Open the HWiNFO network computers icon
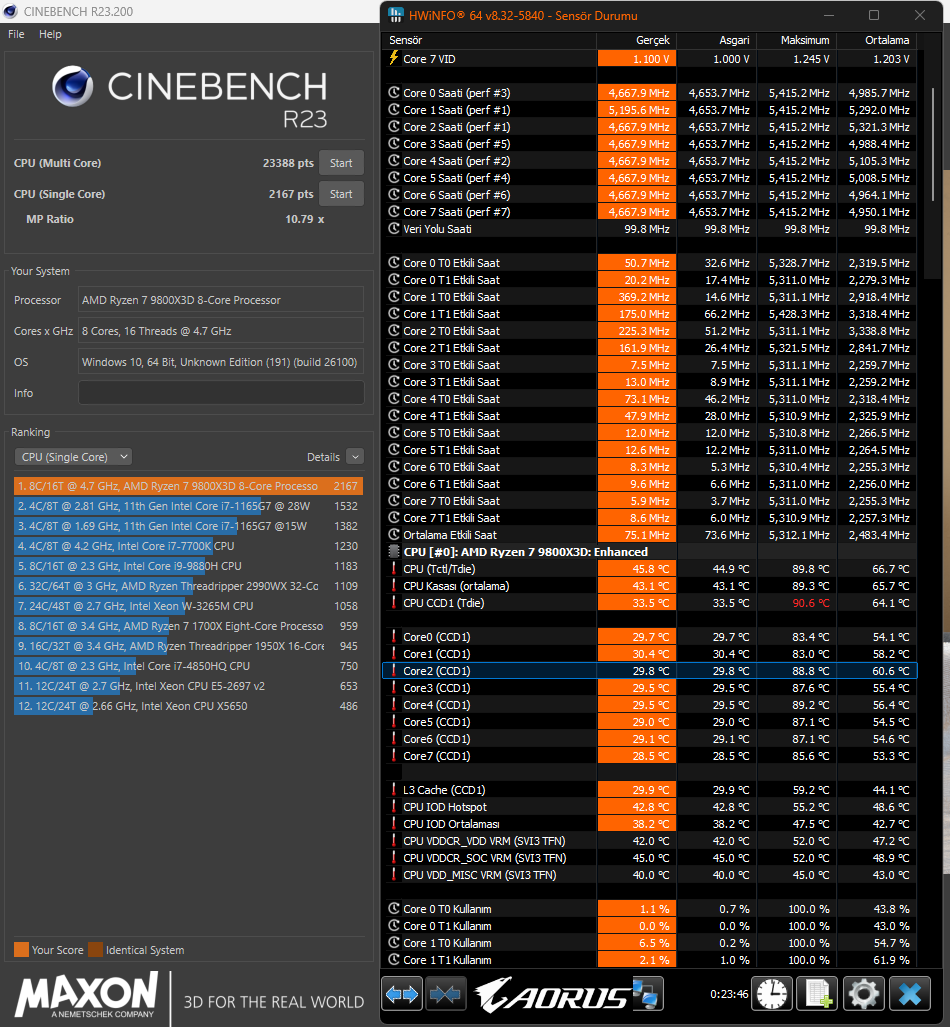950x1027 pixels. (x=647, y=994)
